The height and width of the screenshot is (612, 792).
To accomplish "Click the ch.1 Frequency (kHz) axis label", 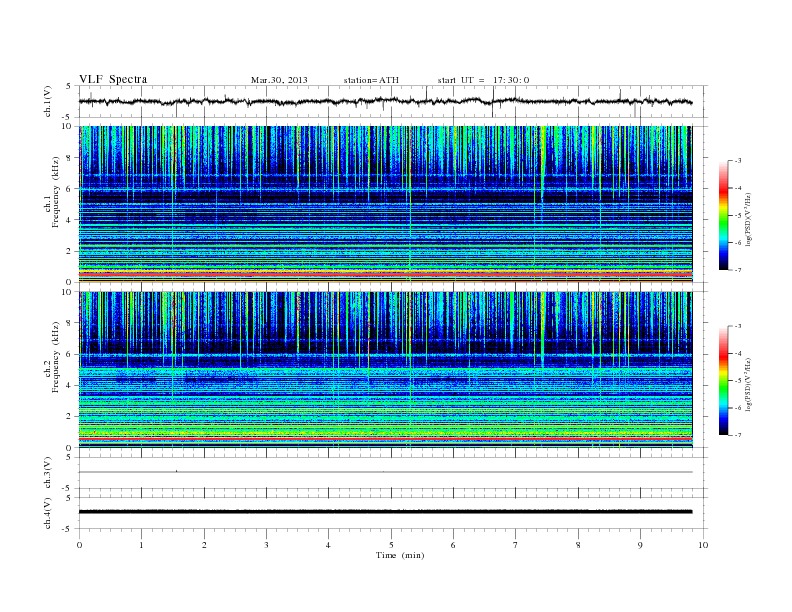I will point(52,192).
